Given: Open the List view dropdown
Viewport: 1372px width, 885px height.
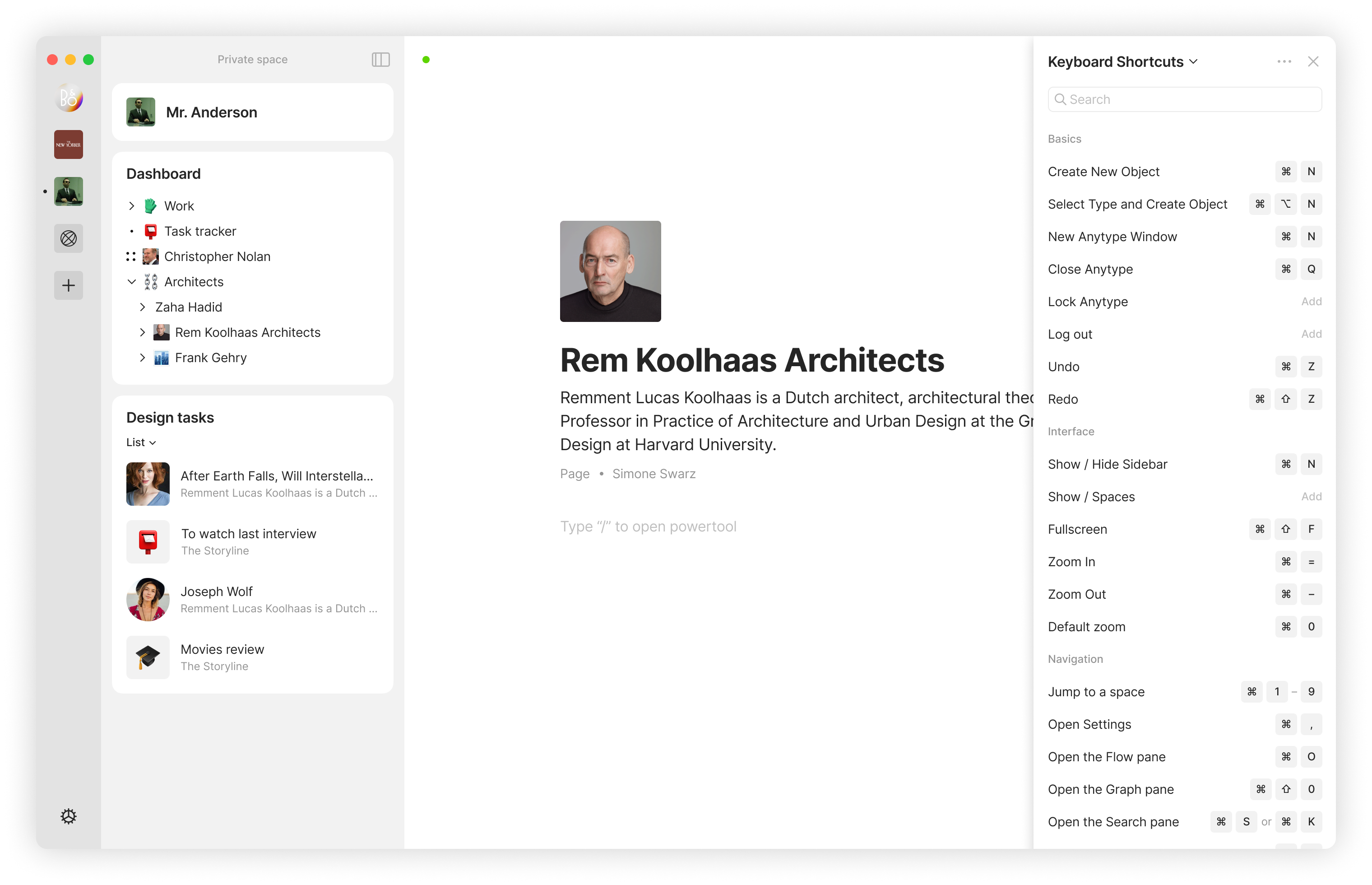Looking at the screenshot, I should tap(141, 442).
